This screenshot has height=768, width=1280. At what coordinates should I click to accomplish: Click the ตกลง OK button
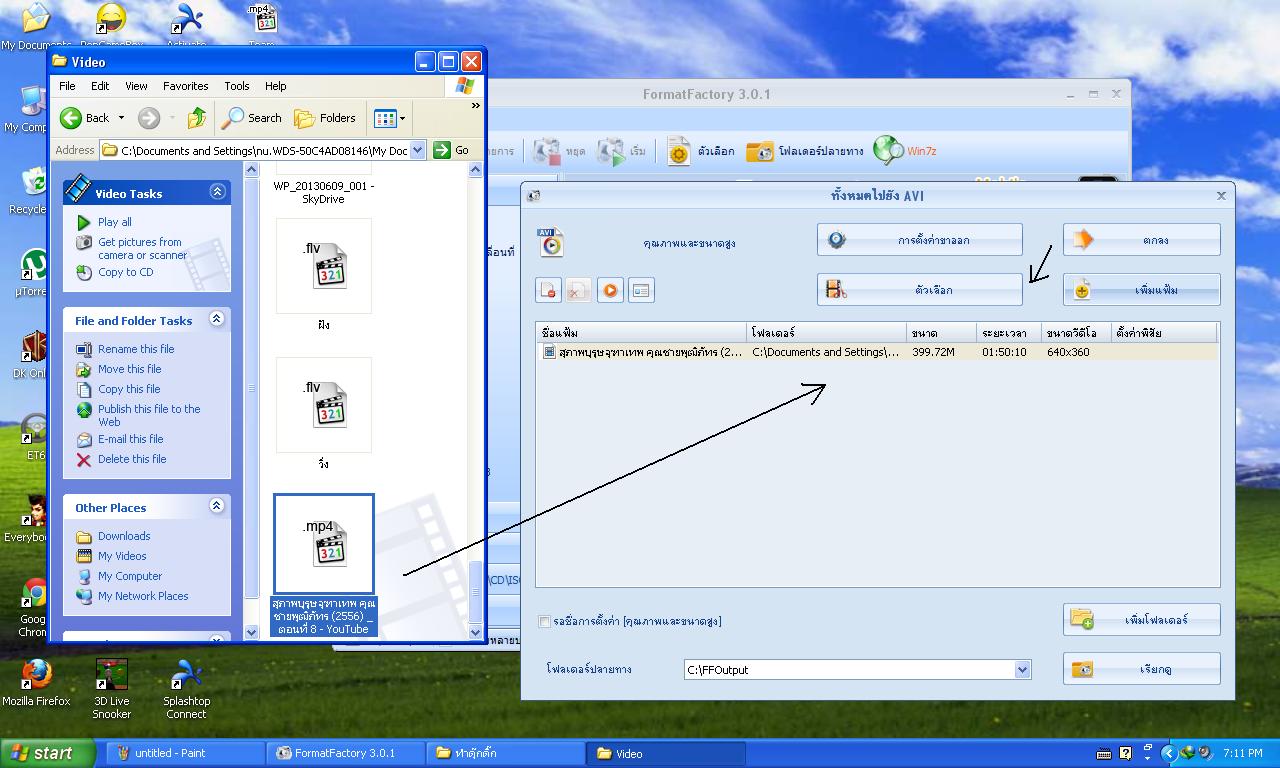tap(1141, 240)
